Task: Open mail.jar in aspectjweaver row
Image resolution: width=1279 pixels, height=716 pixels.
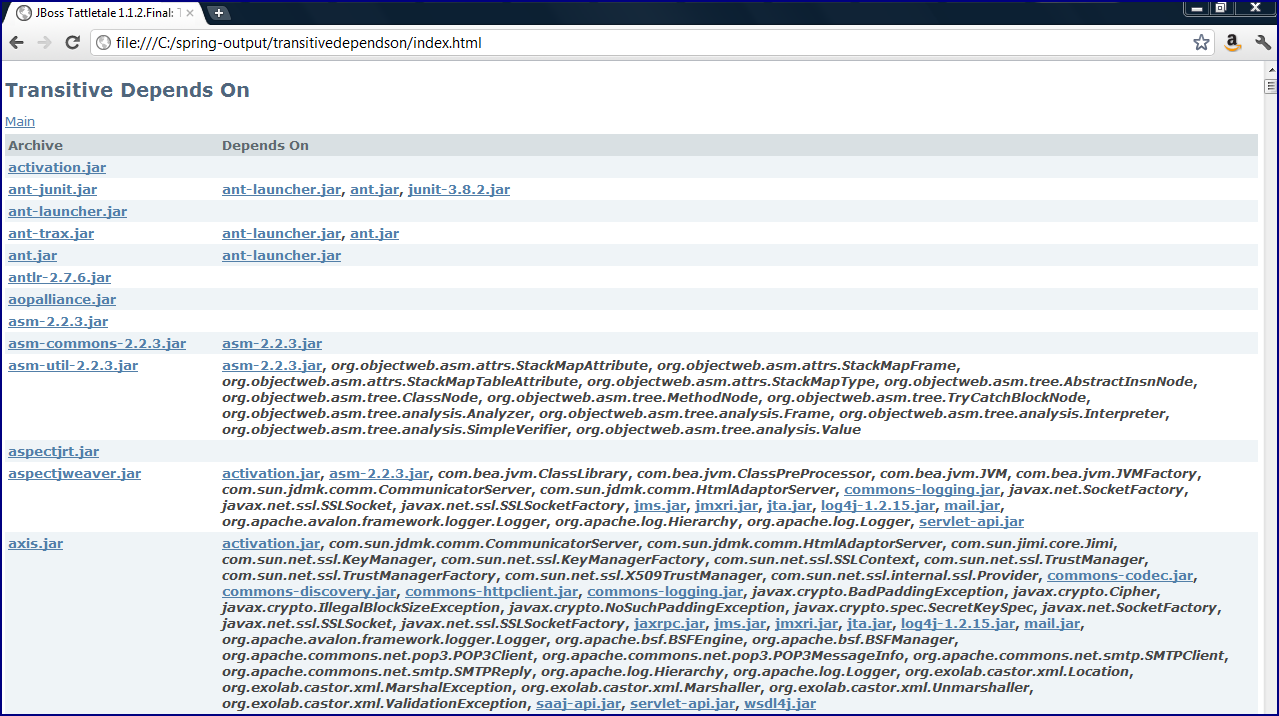Action: [972, 505]
